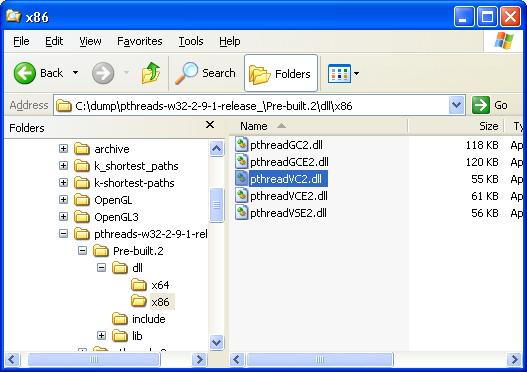Click the green Go arrow button
The width and height of the screenshot is (527, 372).
tap(481, 105)
